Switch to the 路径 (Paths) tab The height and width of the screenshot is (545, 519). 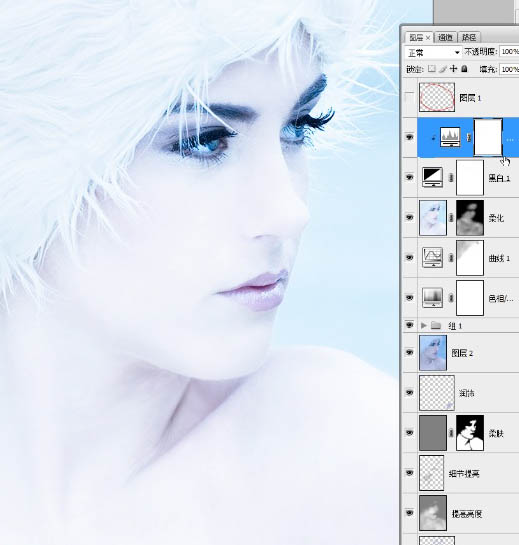pyautogui.click(x=469, y=37)
